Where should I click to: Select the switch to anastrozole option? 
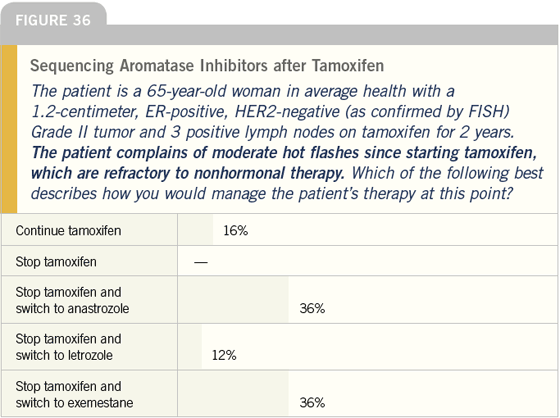click(x=72, y=300)
